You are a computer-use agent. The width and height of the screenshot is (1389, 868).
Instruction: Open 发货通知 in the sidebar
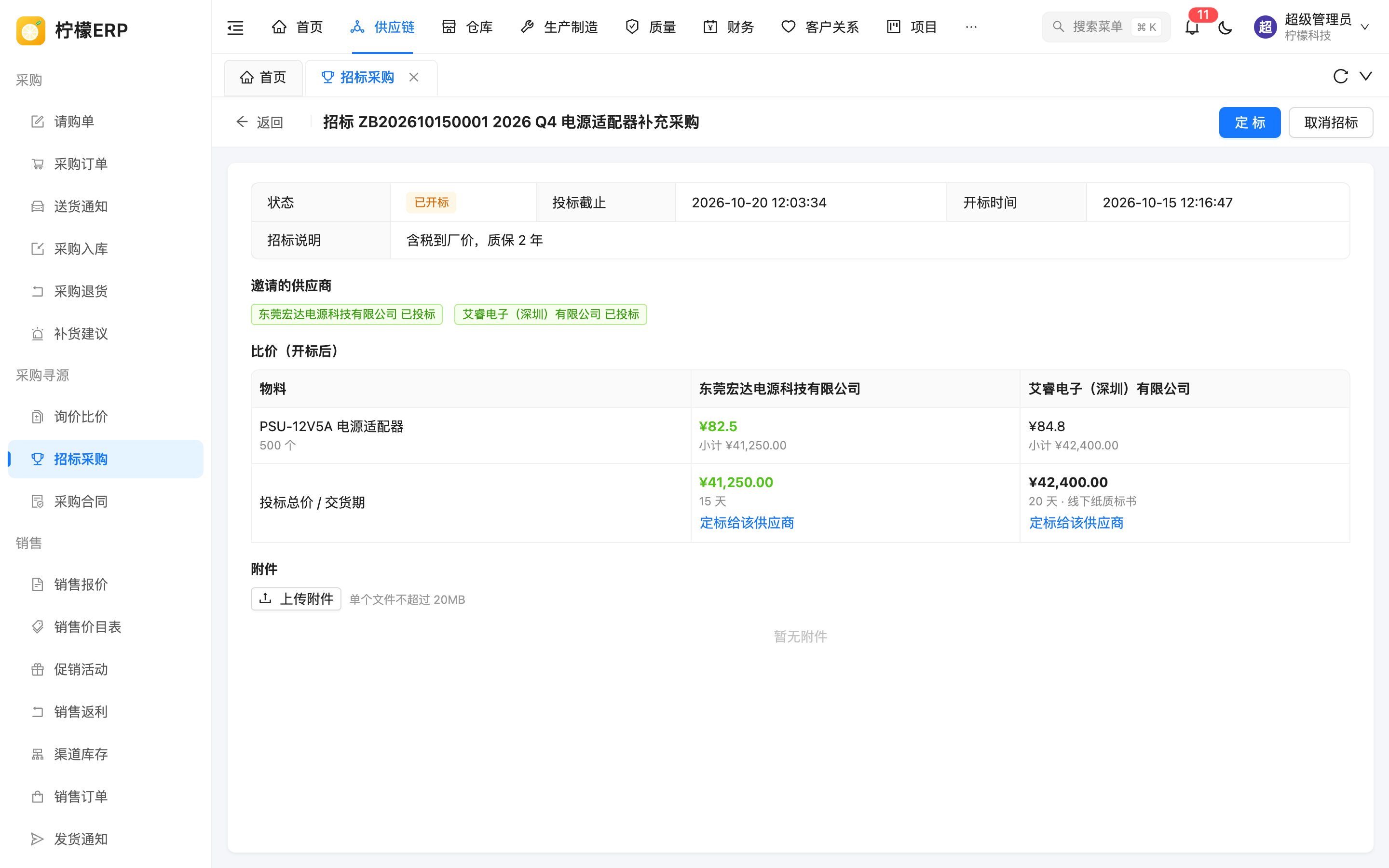[x=106, y=839]
